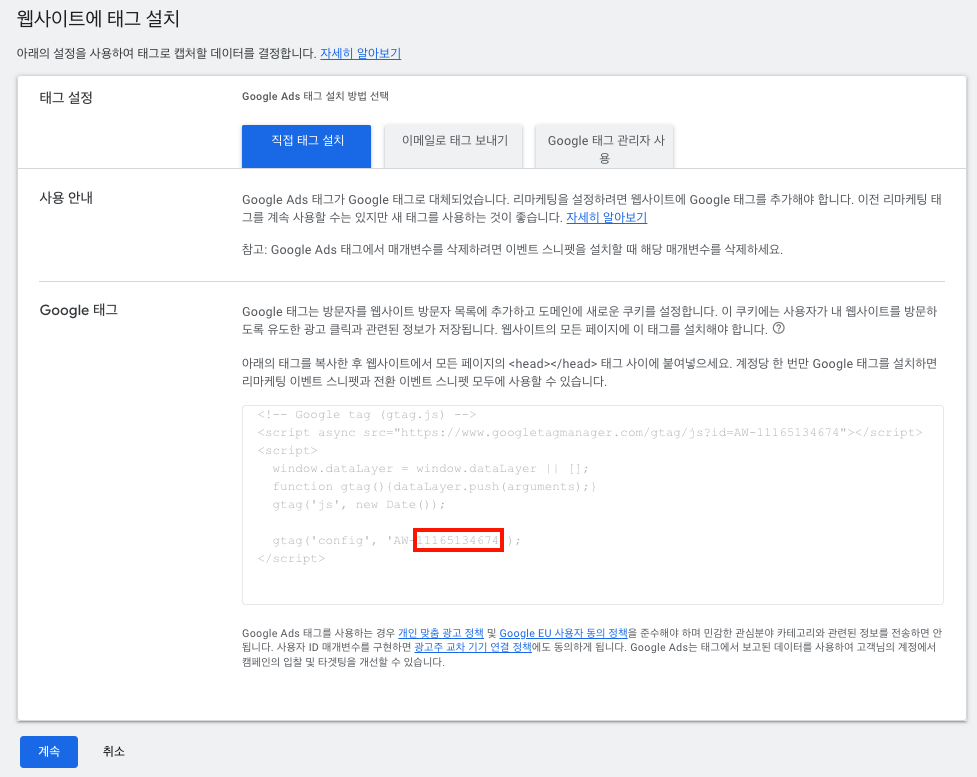Click Google Ads 태그 설치 방법 선택 text
The width and height of the screenshot is (977, 777).
click(315, 96)
